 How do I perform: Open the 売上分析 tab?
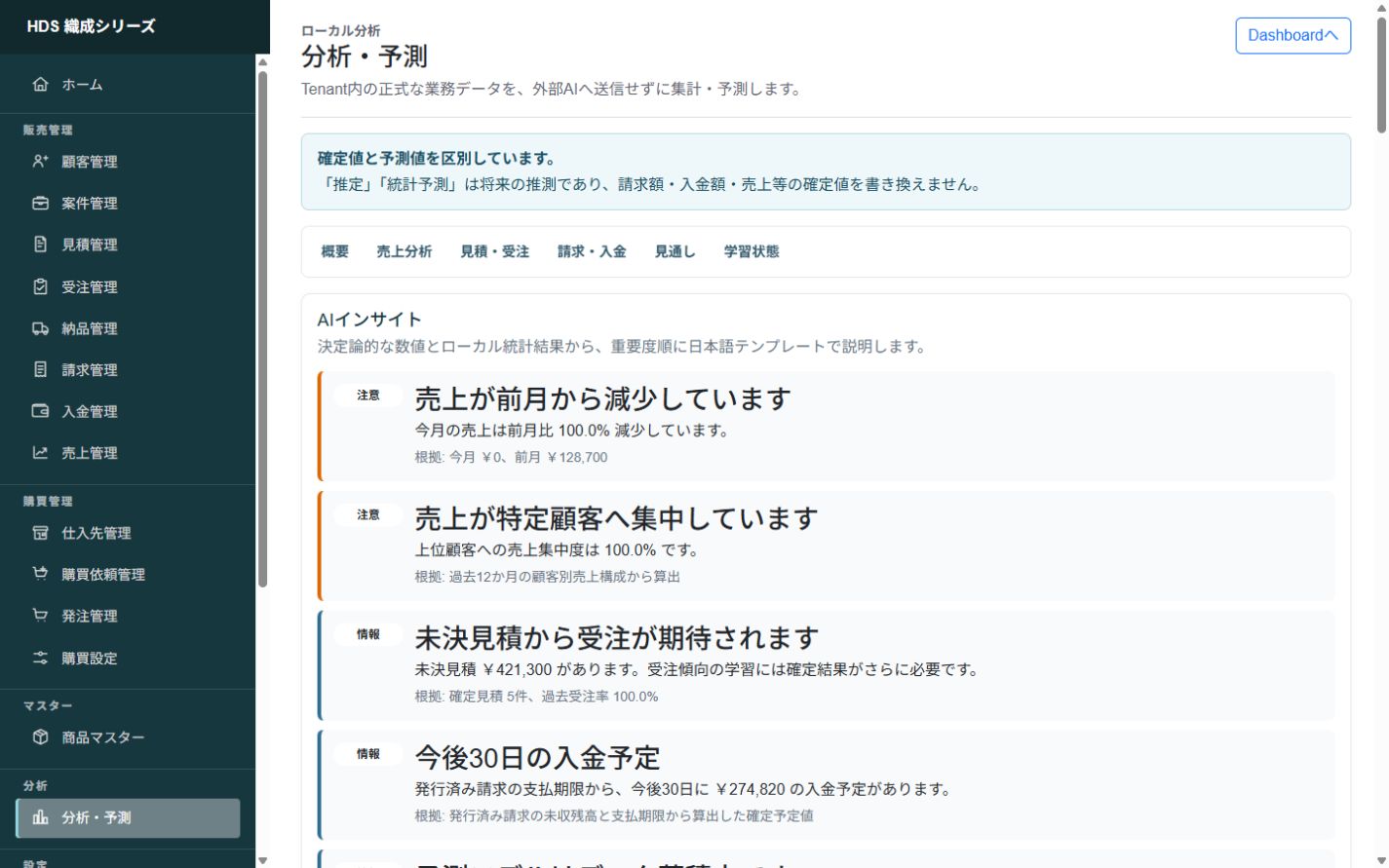tap(405, 251)
